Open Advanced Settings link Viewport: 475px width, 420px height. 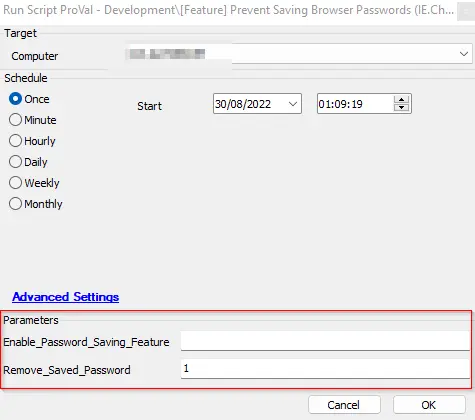[66, 297]
